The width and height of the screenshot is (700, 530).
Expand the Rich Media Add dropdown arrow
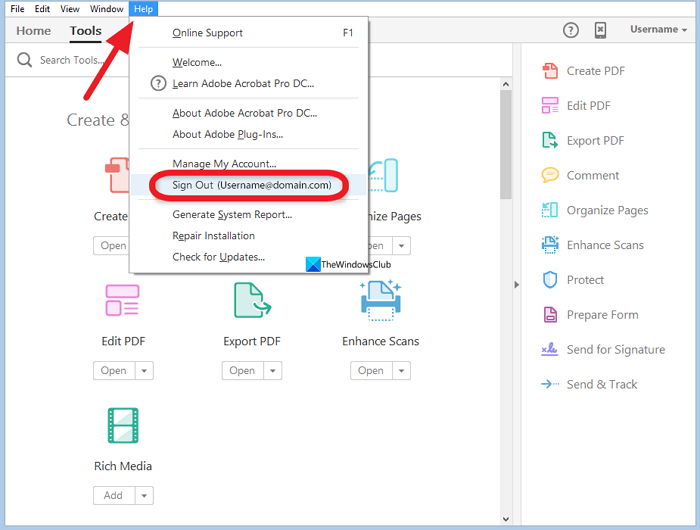click(144, 496)
